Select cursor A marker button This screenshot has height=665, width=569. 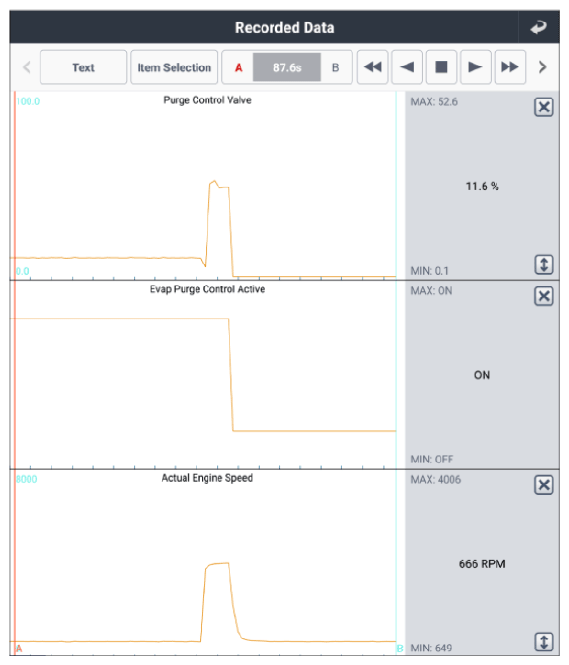click(239, 67)
